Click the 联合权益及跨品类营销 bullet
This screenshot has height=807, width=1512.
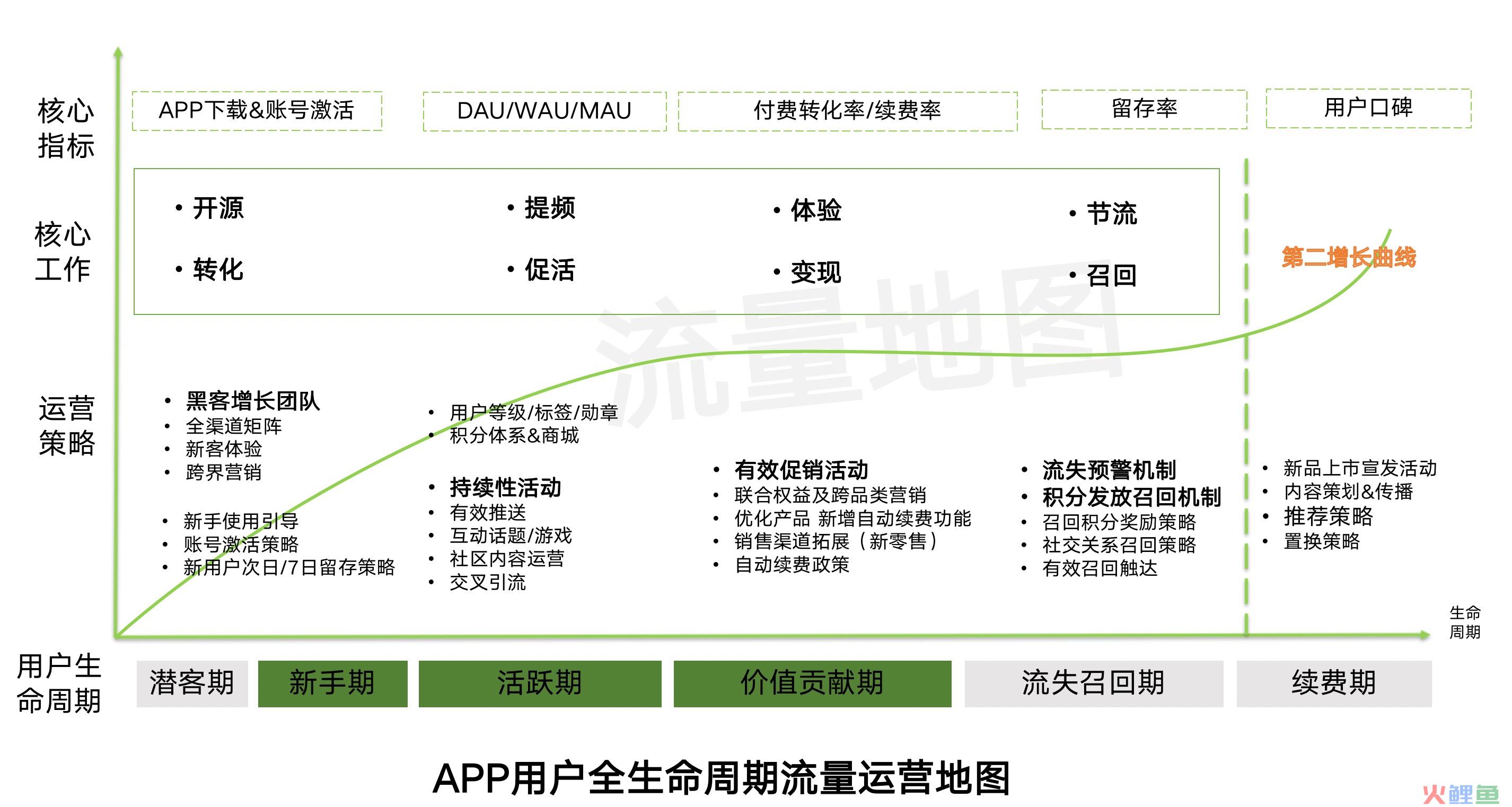831,495
